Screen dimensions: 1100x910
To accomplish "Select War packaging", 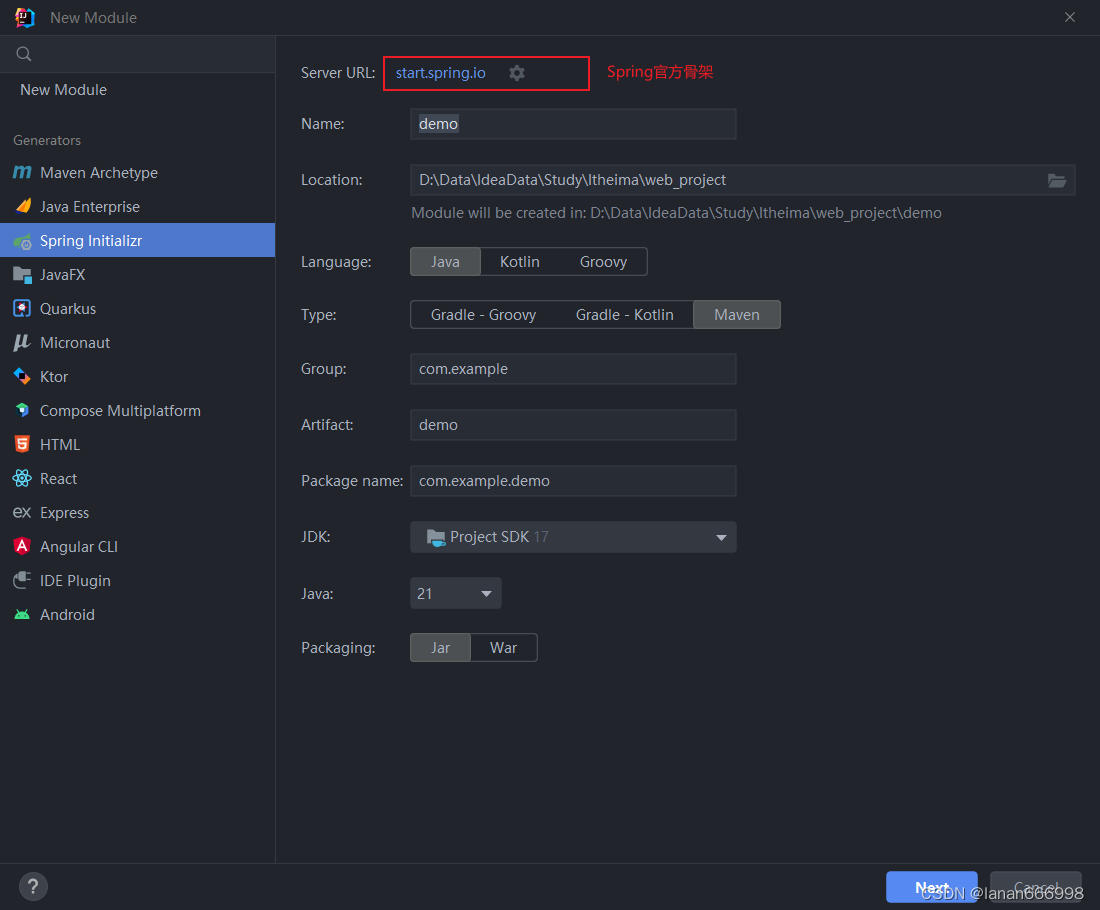I will (x=504, y=648).
